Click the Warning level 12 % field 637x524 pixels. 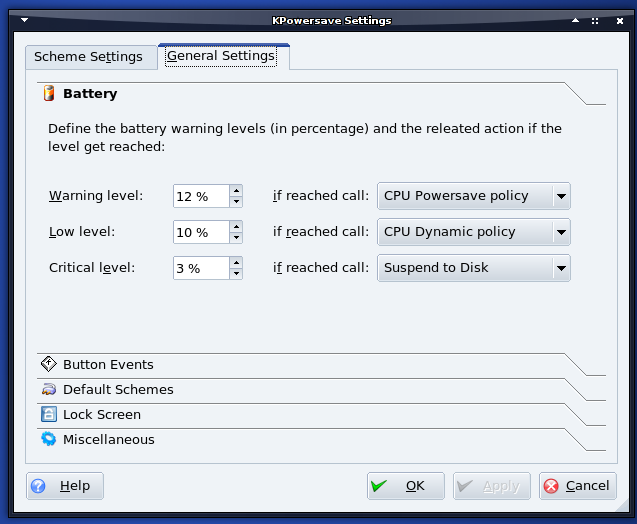[202, 196]
